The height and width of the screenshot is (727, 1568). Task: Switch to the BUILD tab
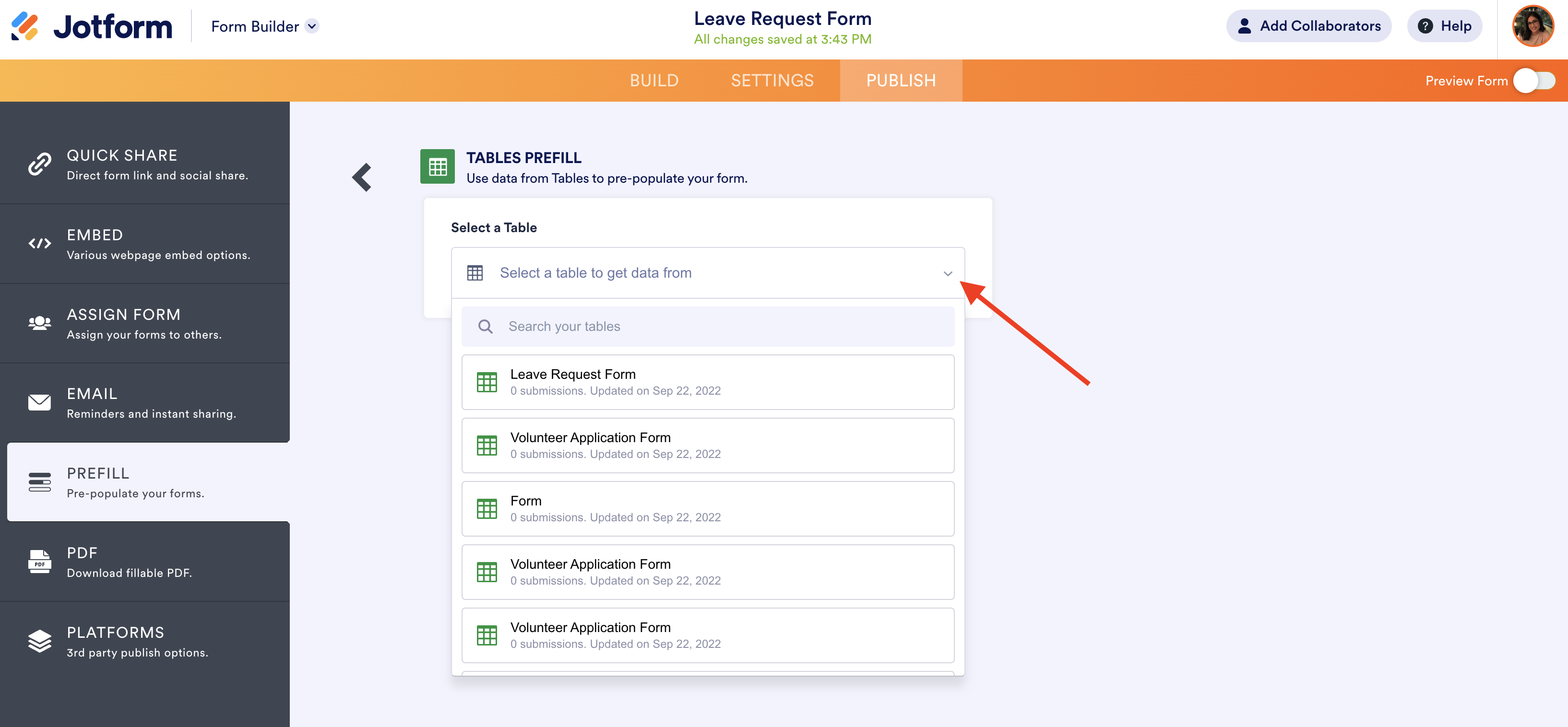[x=654, y=80]
